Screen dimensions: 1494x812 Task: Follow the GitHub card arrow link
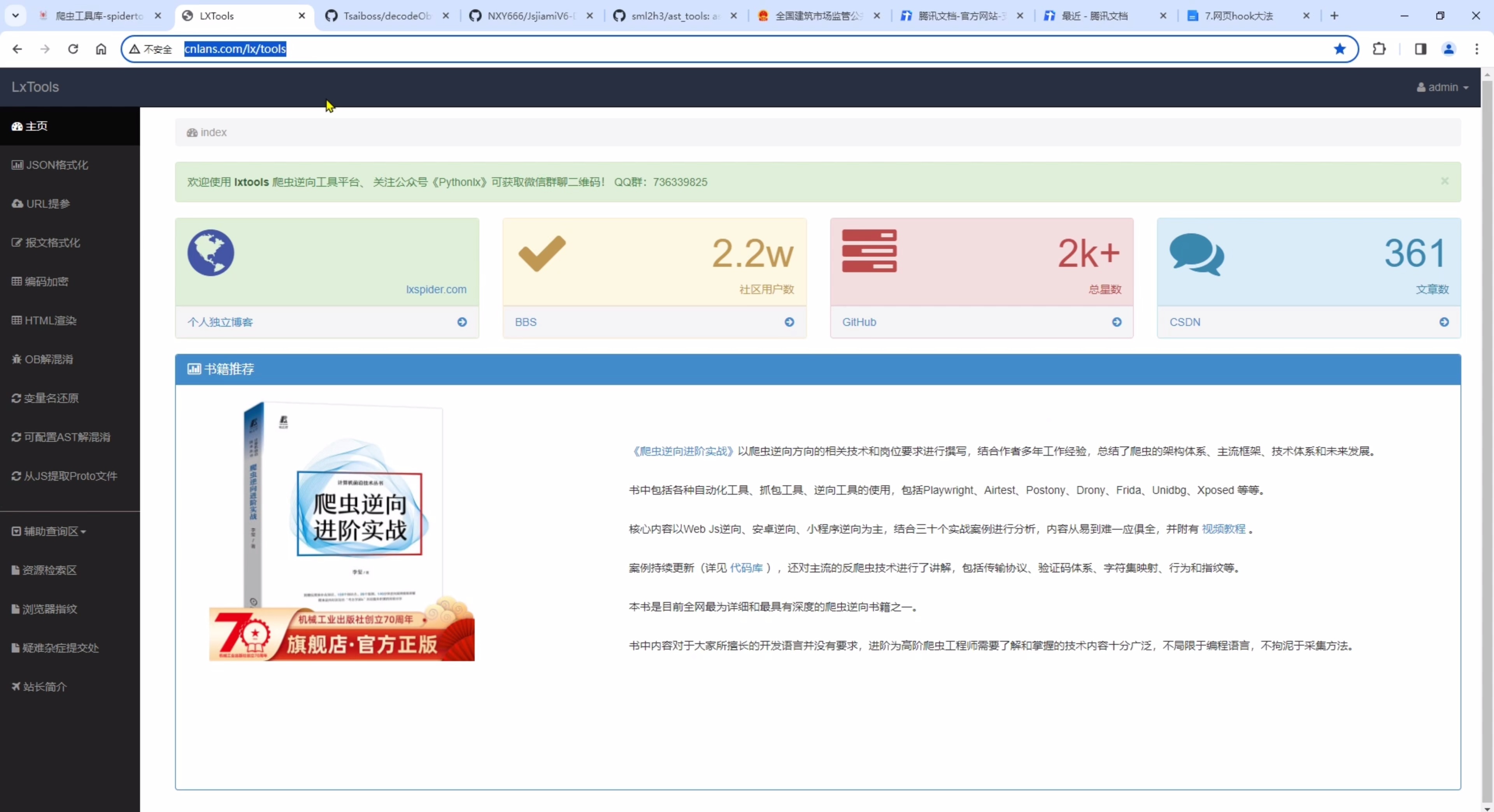[1117, 322]
